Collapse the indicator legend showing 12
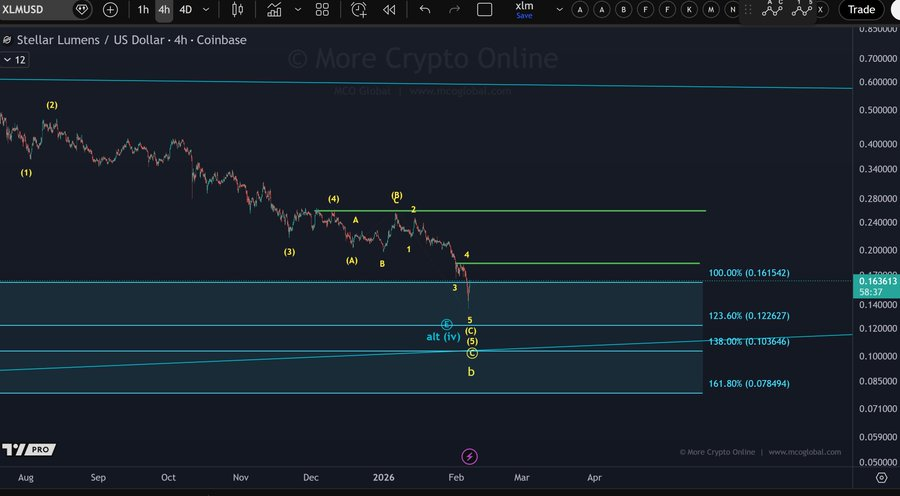 point(14,60)
